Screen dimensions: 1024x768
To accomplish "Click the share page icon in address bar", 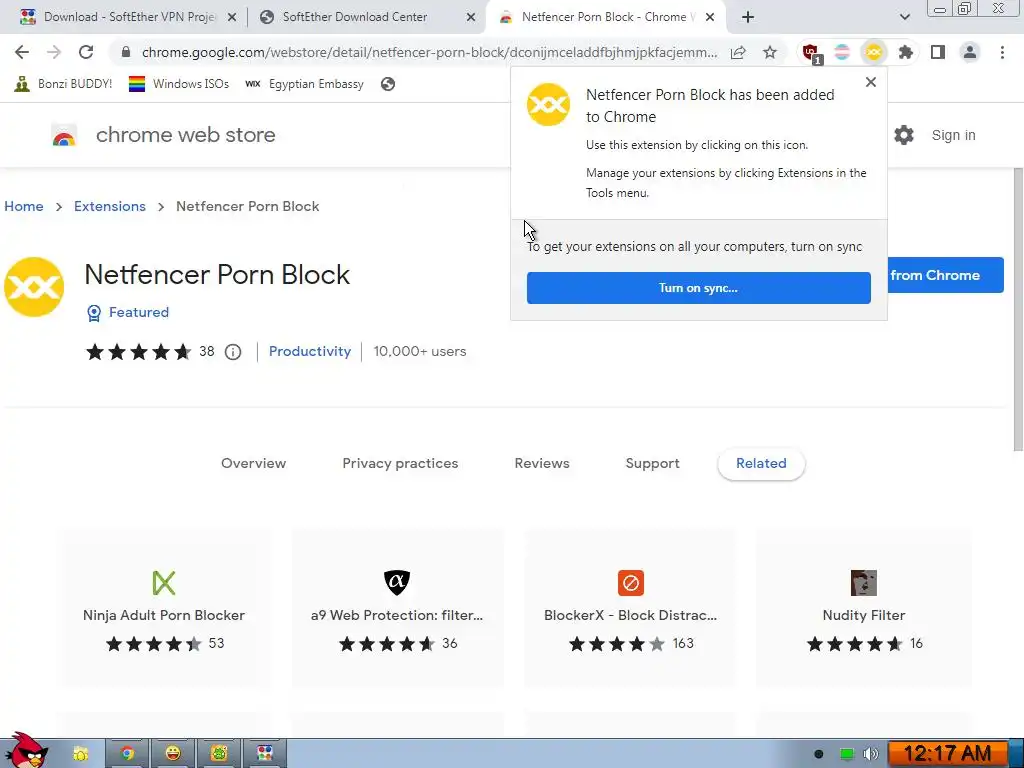I will tap(738, 52).
